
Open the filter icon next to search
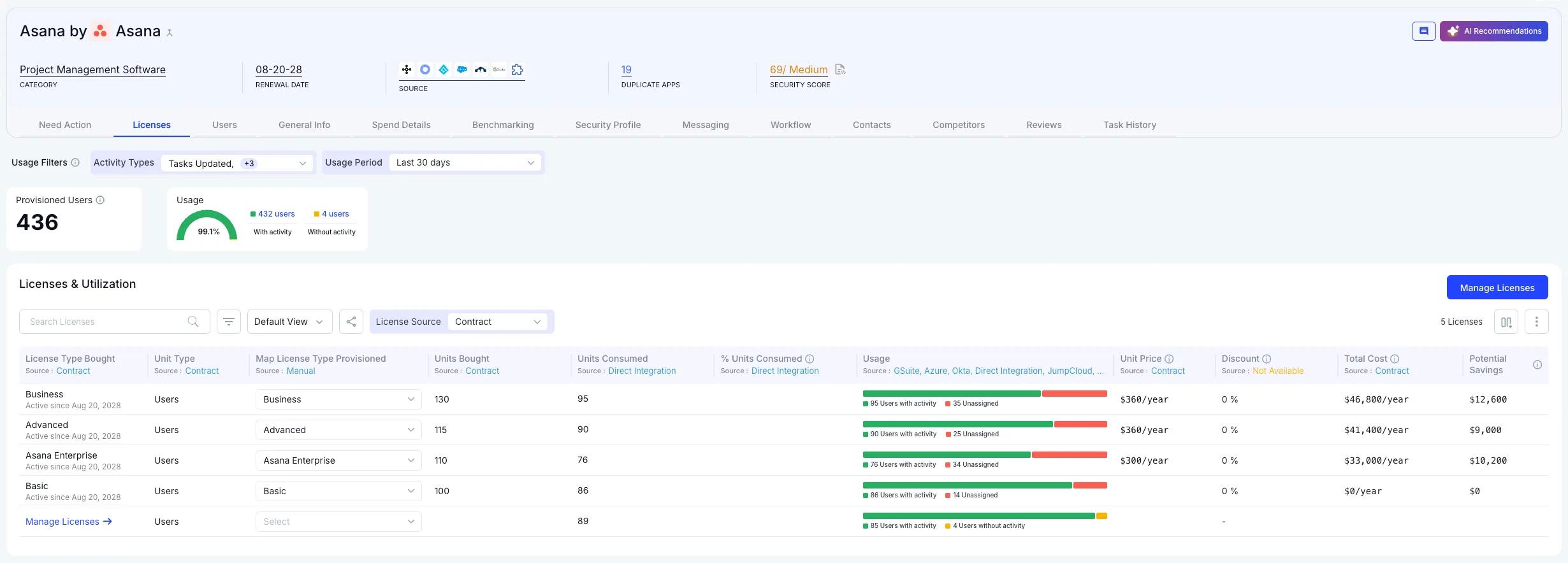229,322
